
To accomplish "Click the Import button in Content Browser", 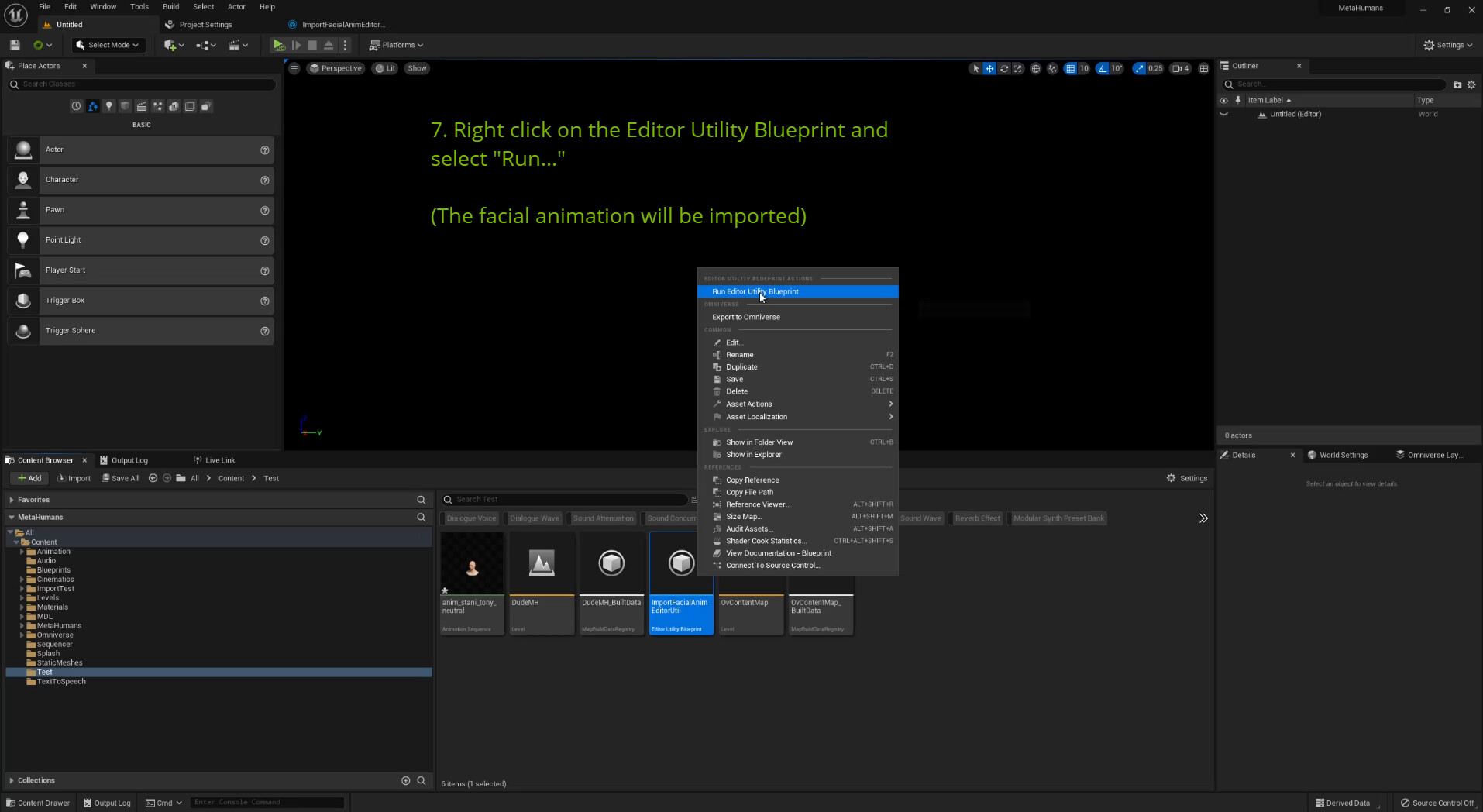I will [74, 478].
